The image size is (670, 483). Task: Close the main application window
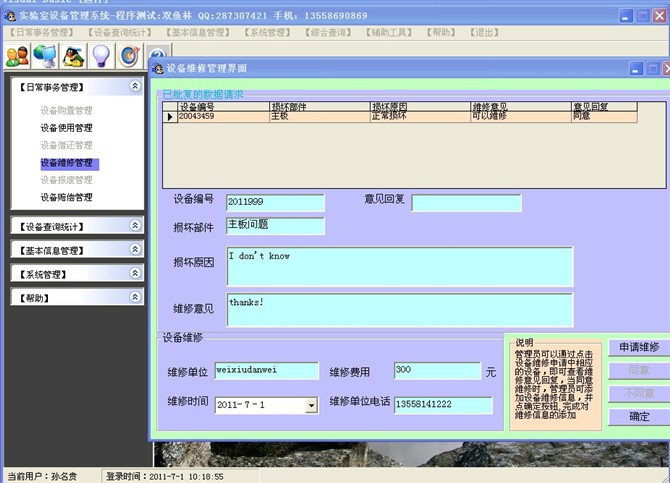(x=660, y=16)
